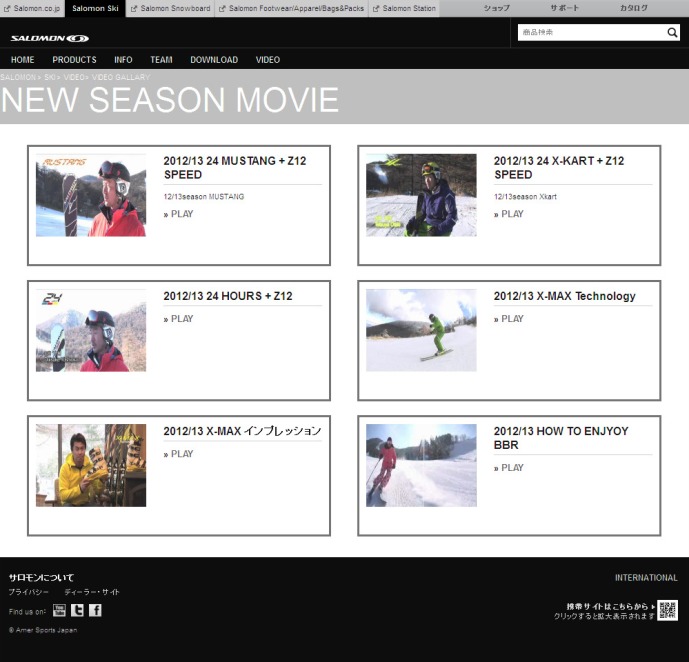This screenshot has width=689, height=662.
Task: Play the X-KART + Z12 SPEED movie
Action: tap(509, 214)
